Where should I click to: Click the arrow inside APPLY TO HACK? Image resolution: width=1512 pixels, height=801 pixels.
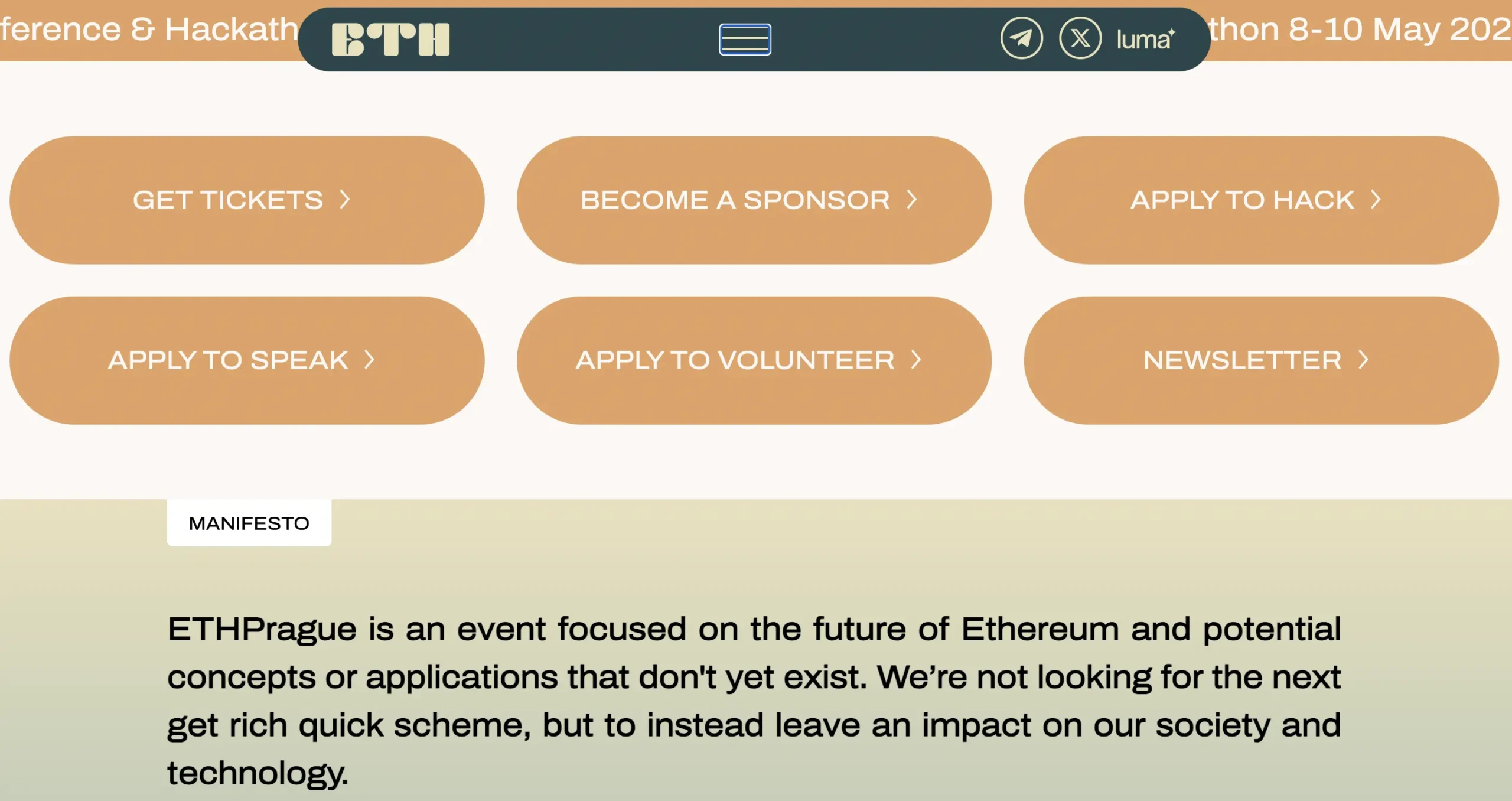coord(1376,200)
